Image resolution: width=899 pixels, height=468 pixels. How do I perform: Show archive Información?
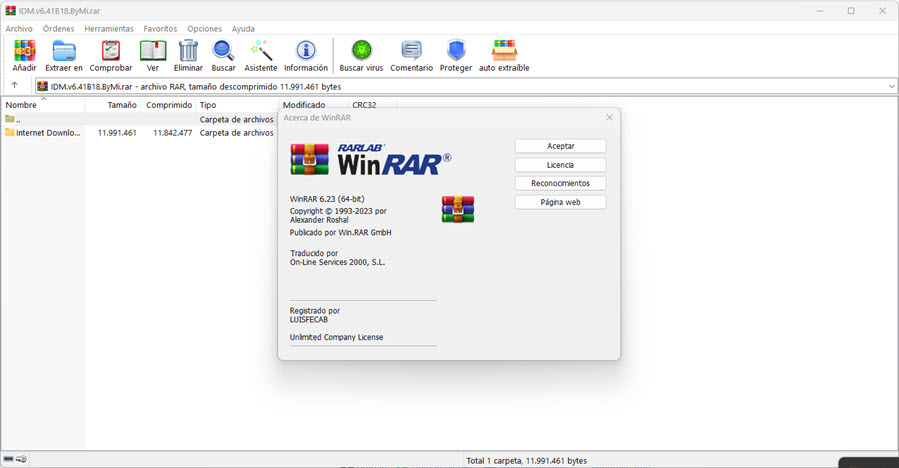pyautogui.click(x=306, y=56)
